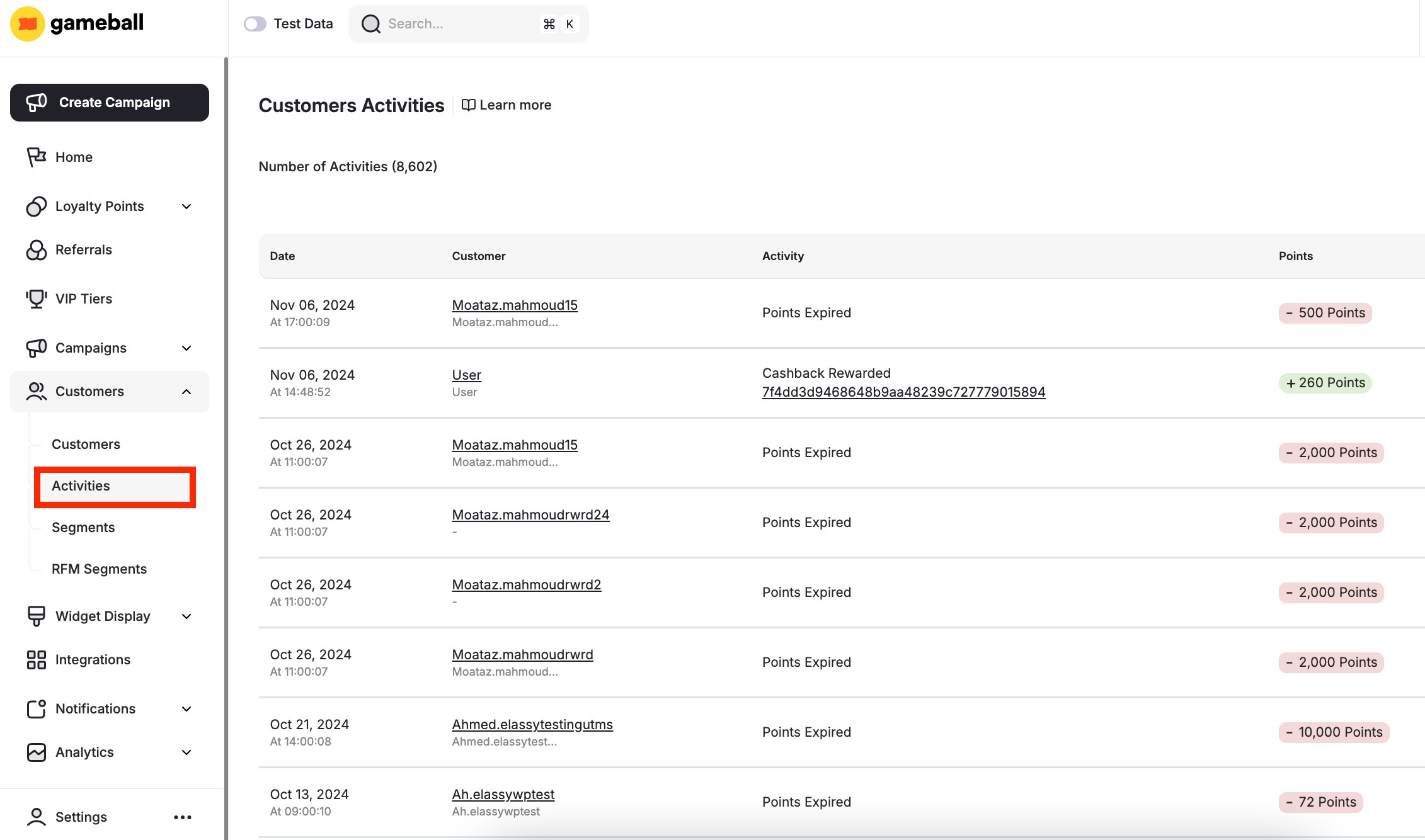The height and width of the screenshot is (840, 1425).
Task: Expand the Campaigns chevron
Action: (186, 348)
